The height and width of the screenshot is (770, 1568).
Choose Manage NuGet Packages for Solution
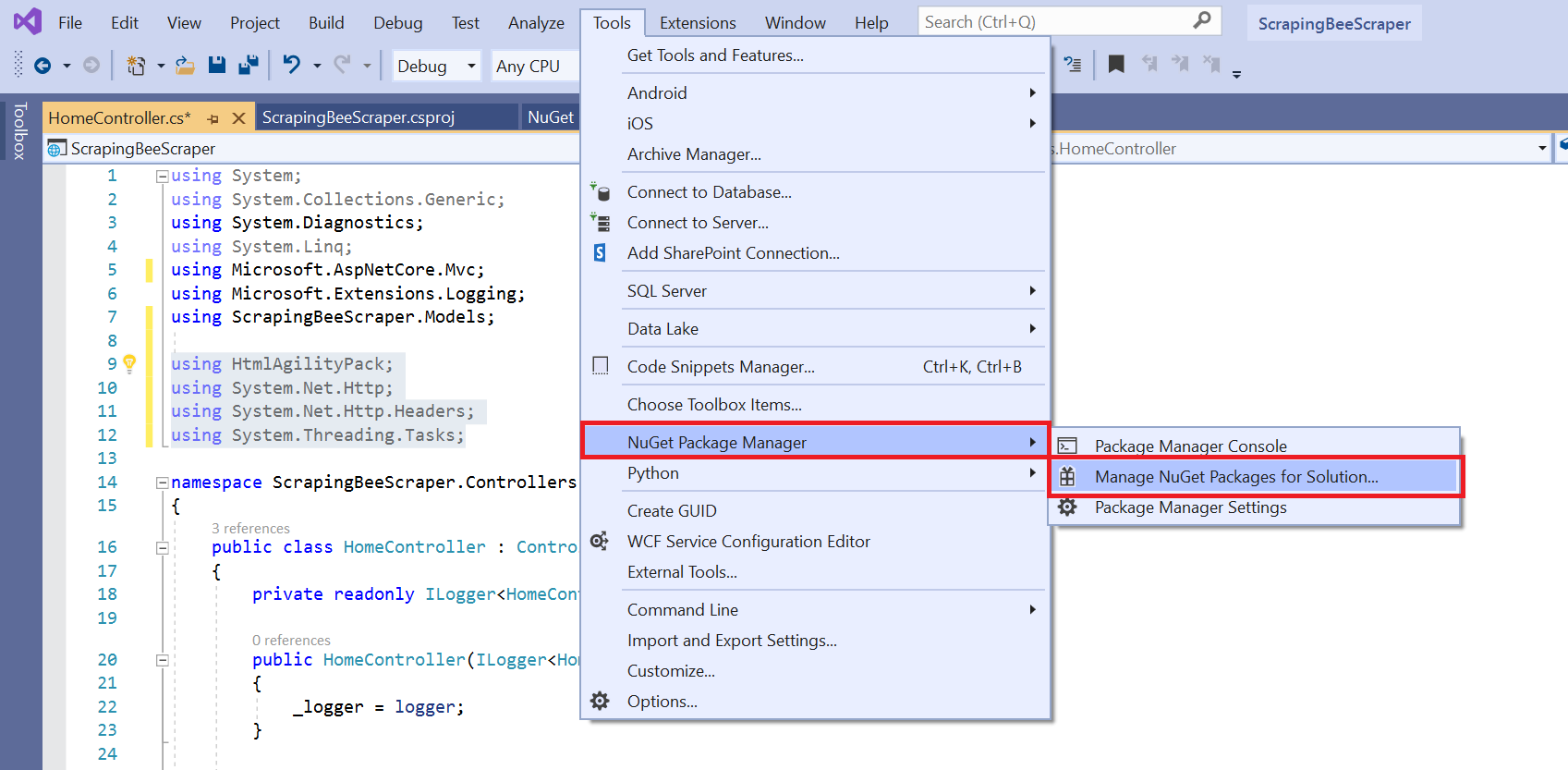click(x=1255, y=477)
